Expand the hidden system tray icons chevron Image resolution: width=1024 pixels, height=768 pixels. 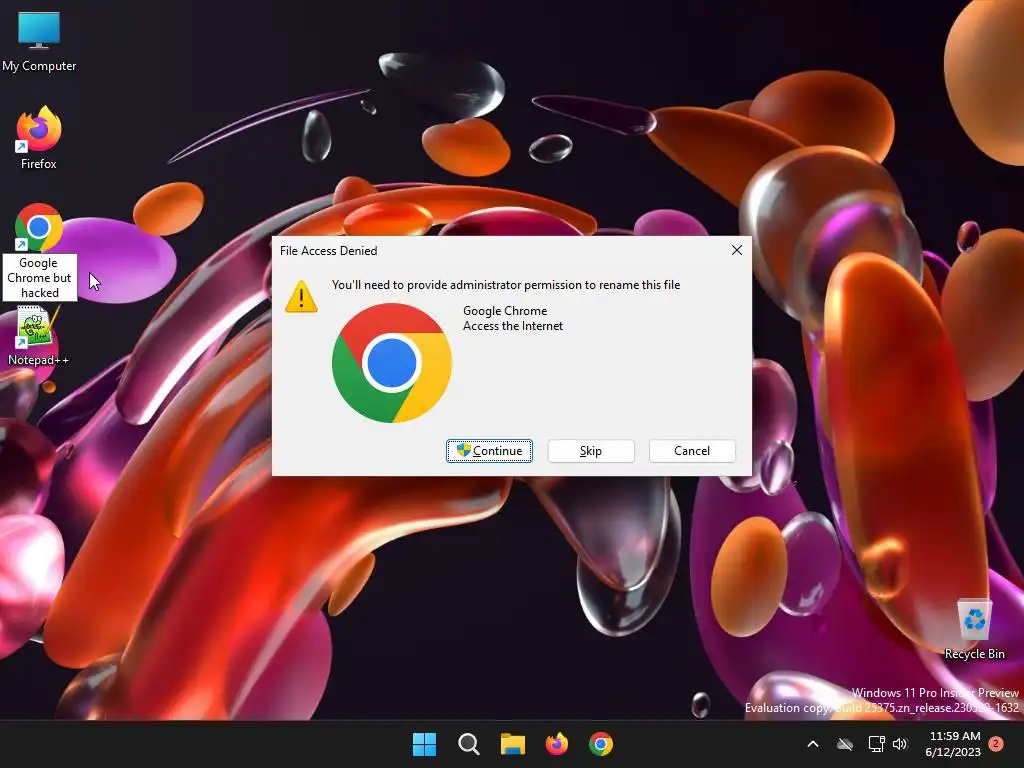pos(813,744)
